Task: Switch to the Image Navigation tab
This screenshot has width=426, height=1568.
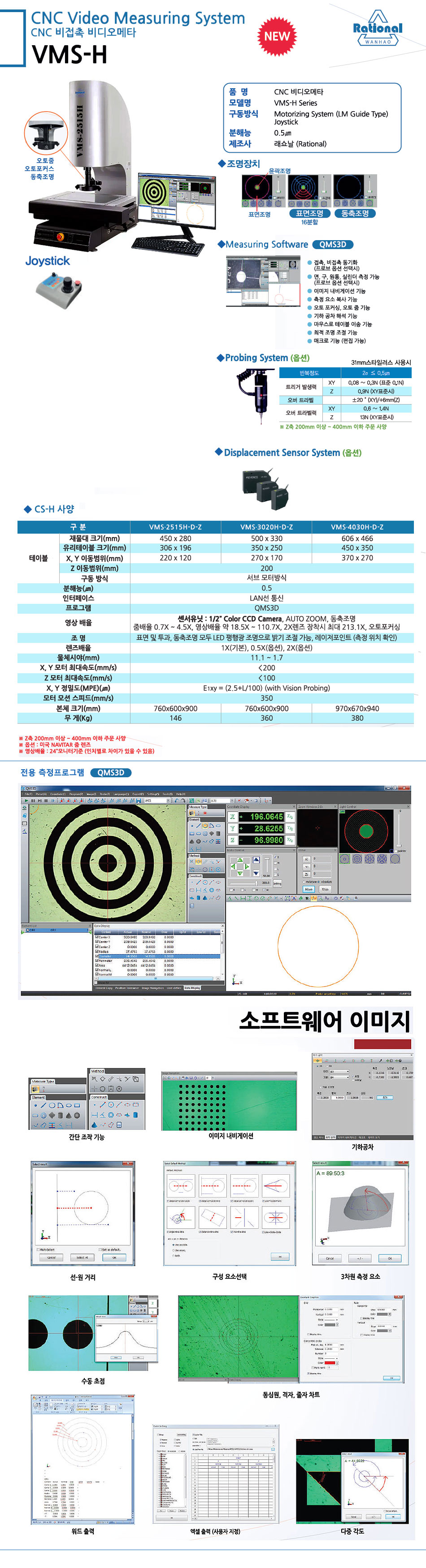Action: pyautogui.click(x=153, y=988)
